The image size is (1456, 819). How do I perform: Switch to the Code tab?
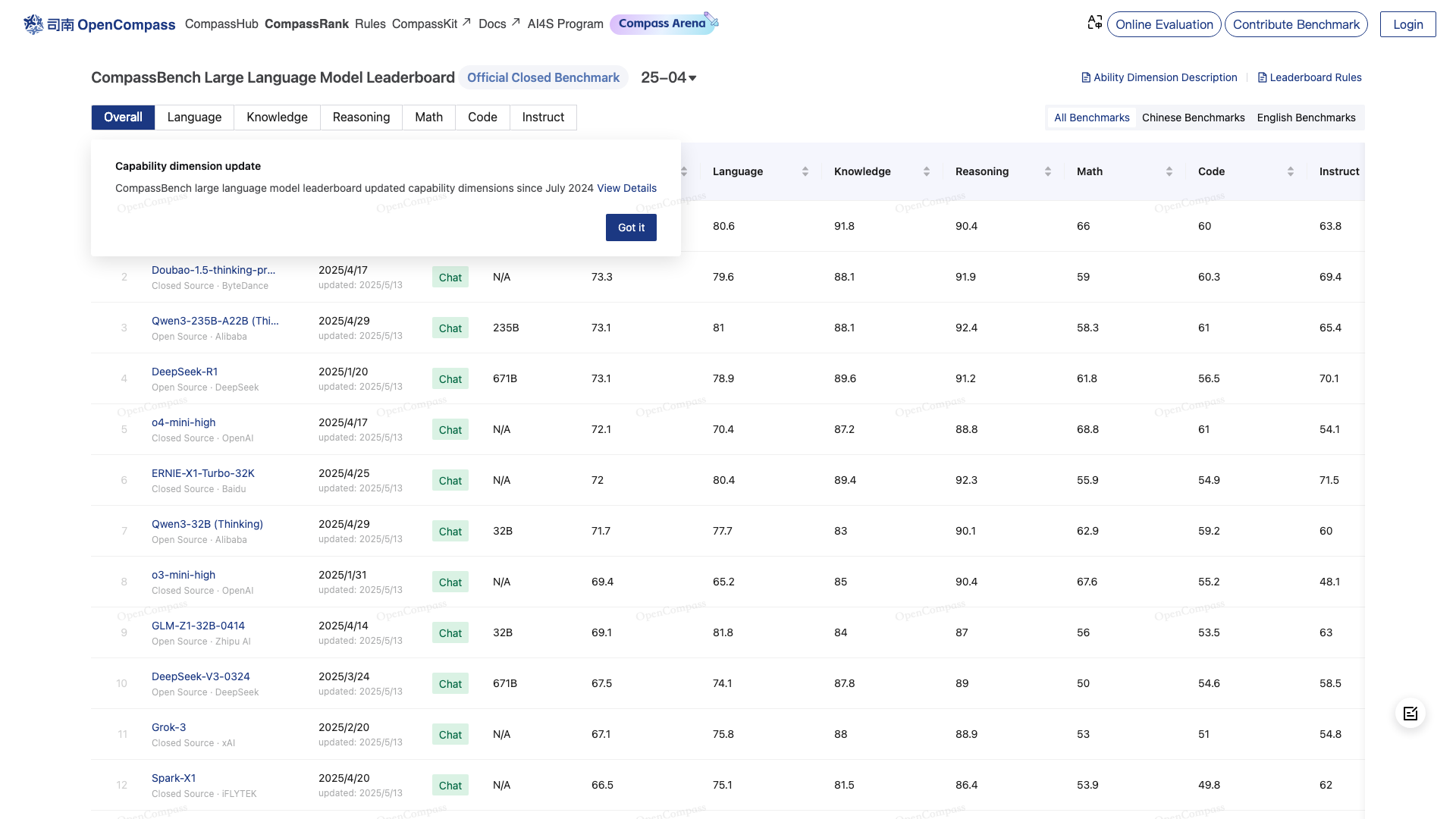[x=482, y=118]
